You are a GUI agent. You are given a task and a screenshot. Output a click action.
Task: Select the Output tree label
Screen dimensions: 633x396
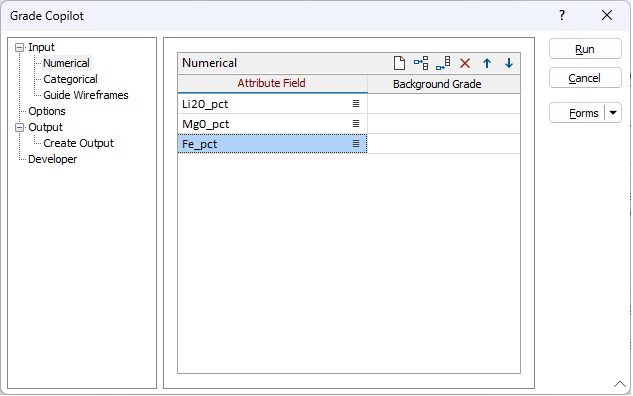click(x=45, y=127)
